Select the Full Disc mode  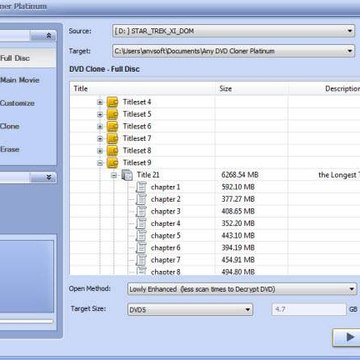[28, 58]
